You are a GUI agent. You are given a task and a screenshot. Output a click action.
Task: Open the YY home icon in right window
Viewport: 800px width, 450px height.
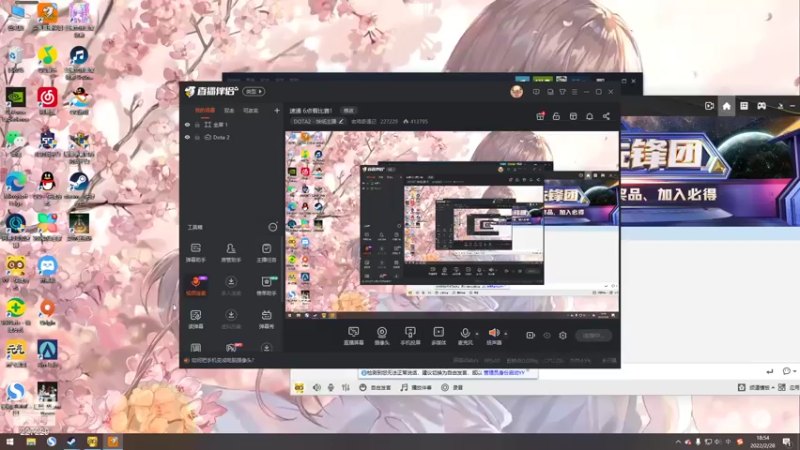727,106
